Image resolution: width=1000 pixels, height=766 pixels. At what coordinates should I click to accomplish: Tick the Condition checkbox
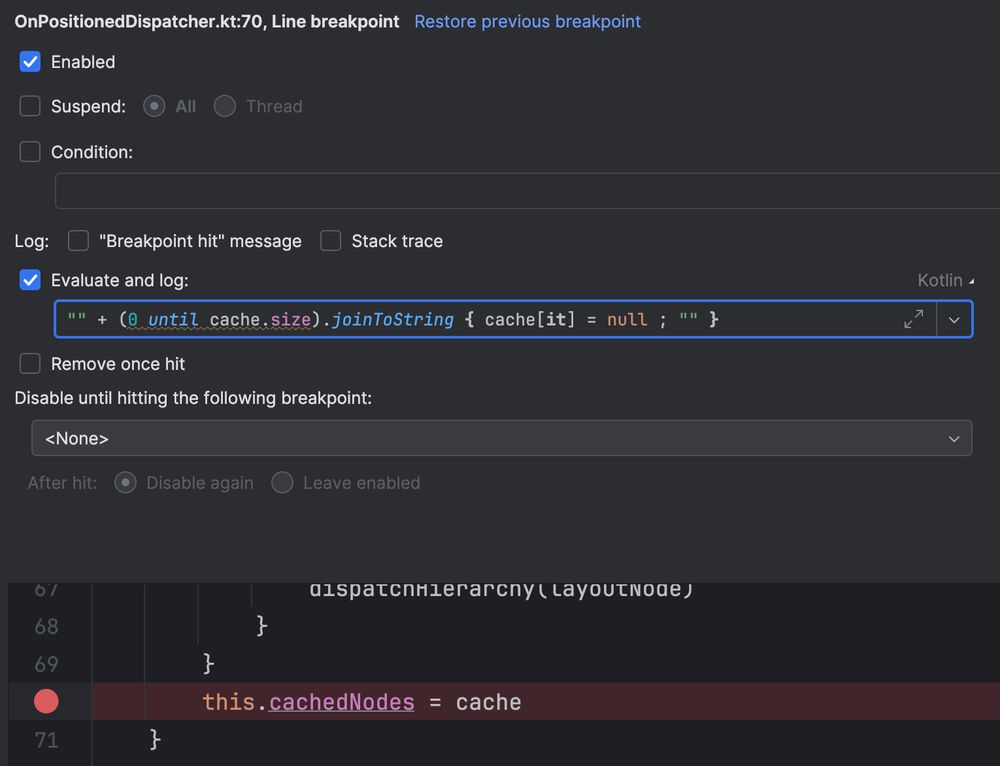coord(31,152)
